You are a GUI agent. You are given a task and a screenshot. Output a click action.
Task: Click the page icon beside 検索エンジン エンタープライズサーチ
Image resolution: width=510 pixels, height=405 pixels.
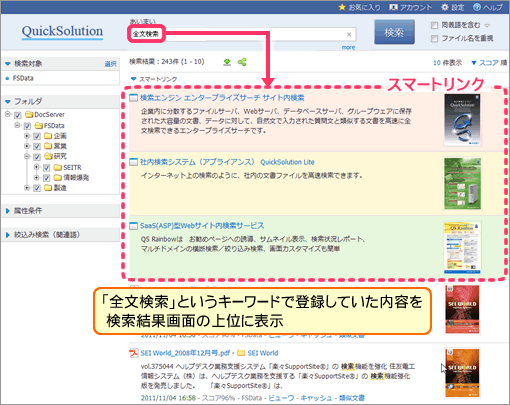(x=133, y=98)
